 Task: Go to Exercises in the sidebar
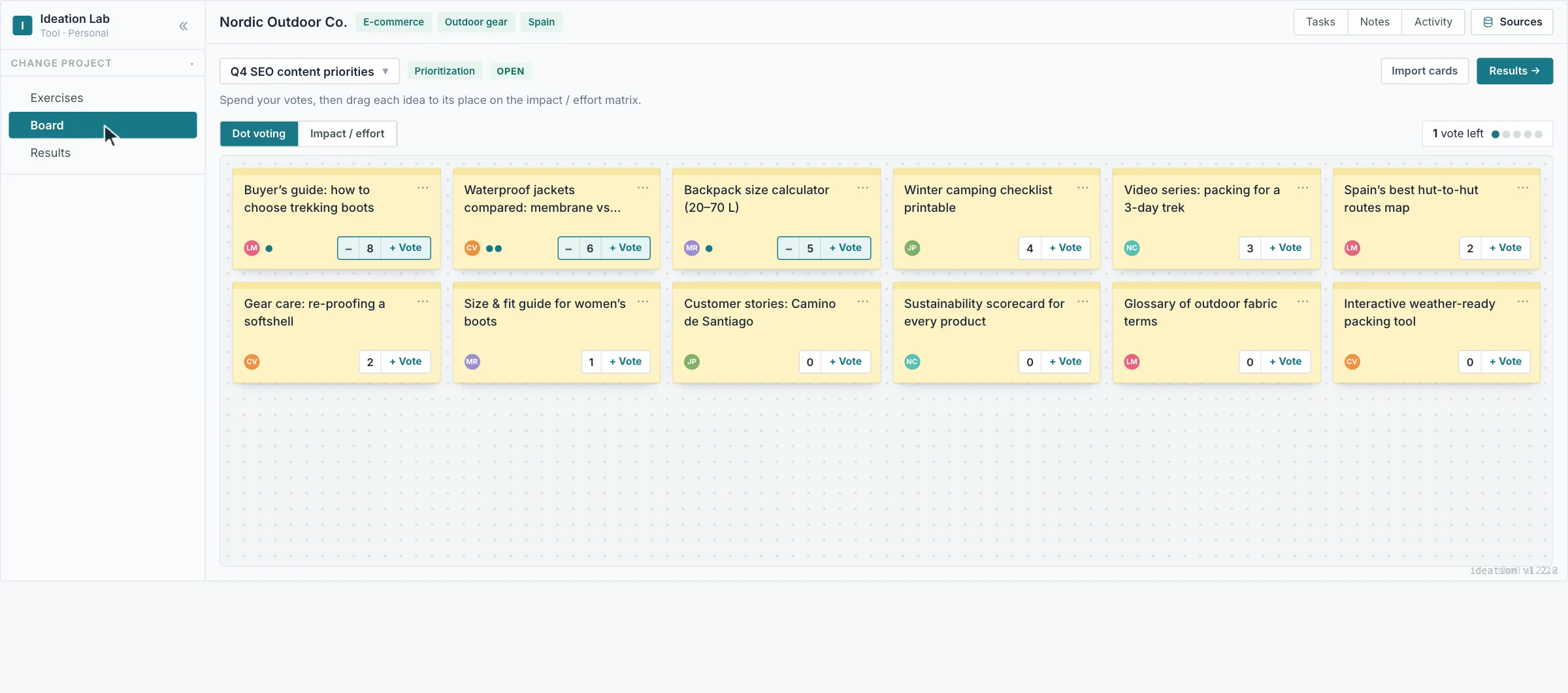point(103,98)
